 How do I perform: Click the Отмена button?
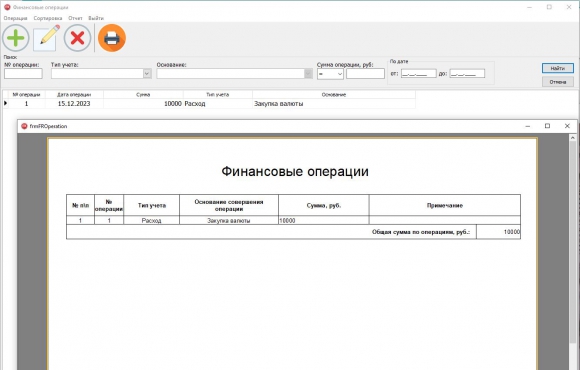558,82
